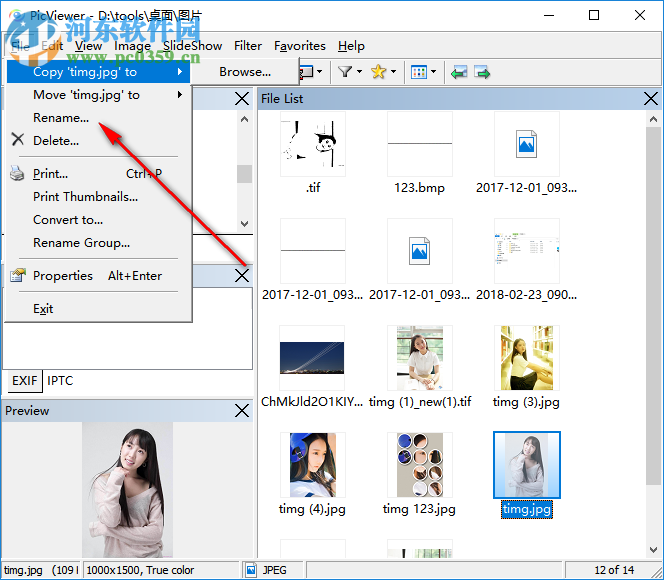Select the timg (1)_new(1).tif thumbnail

point(420,358)
